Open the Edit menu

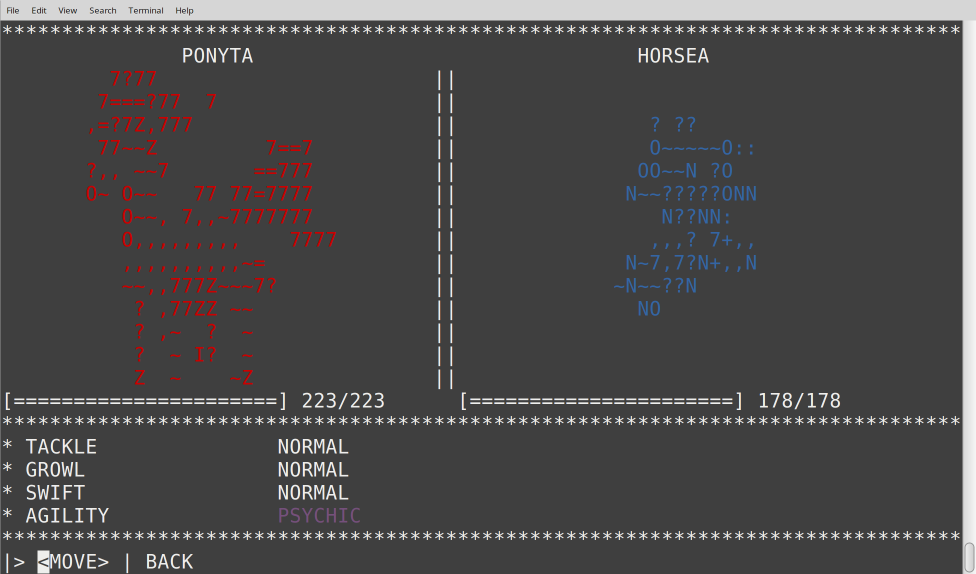39,11
